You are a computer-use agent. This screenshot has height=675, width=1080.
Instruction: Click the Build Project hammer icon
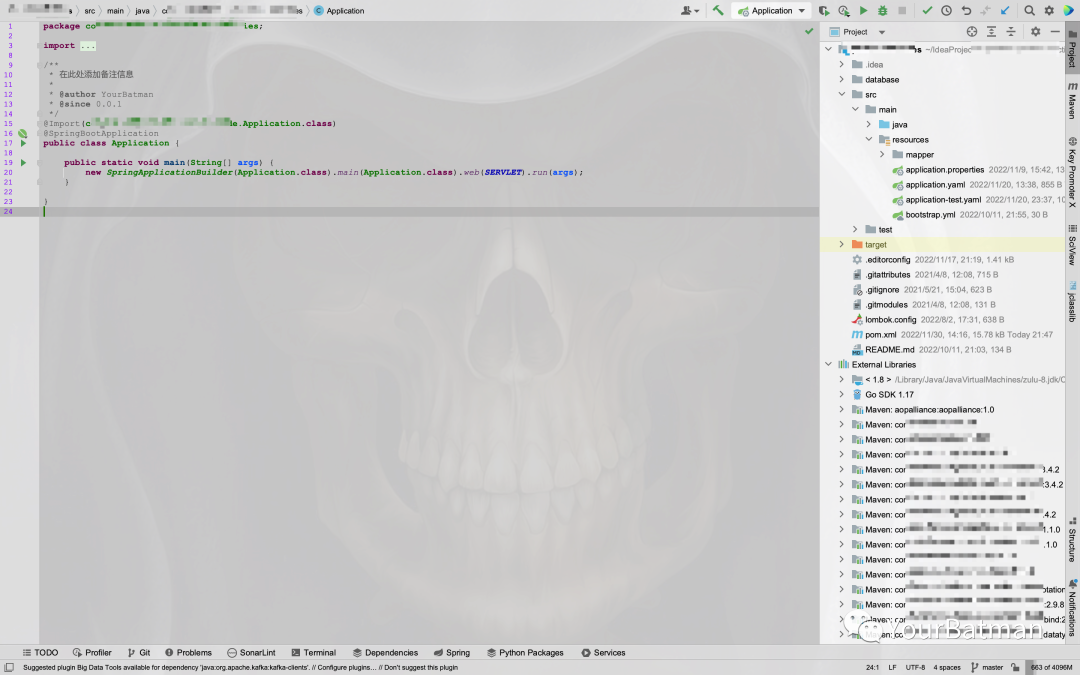(x=720, y=10)
